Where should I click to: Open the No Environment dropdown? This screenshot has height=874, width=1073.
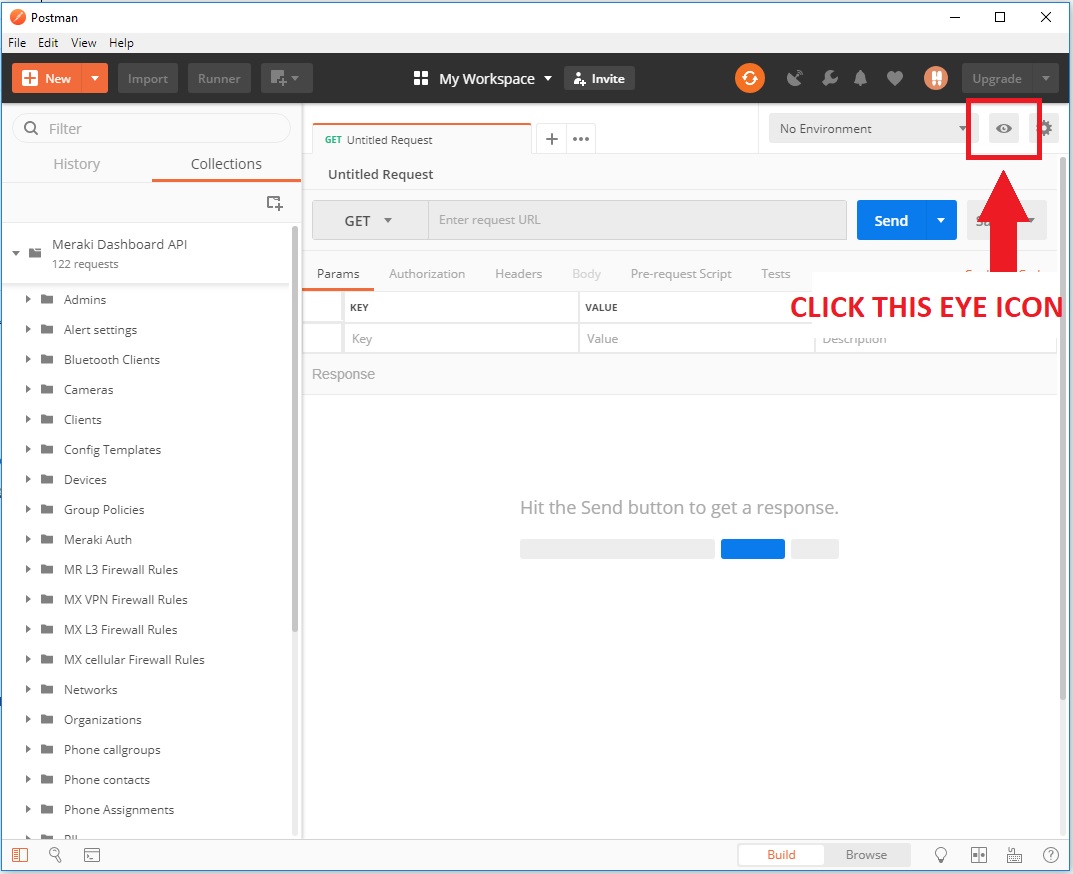872,128
